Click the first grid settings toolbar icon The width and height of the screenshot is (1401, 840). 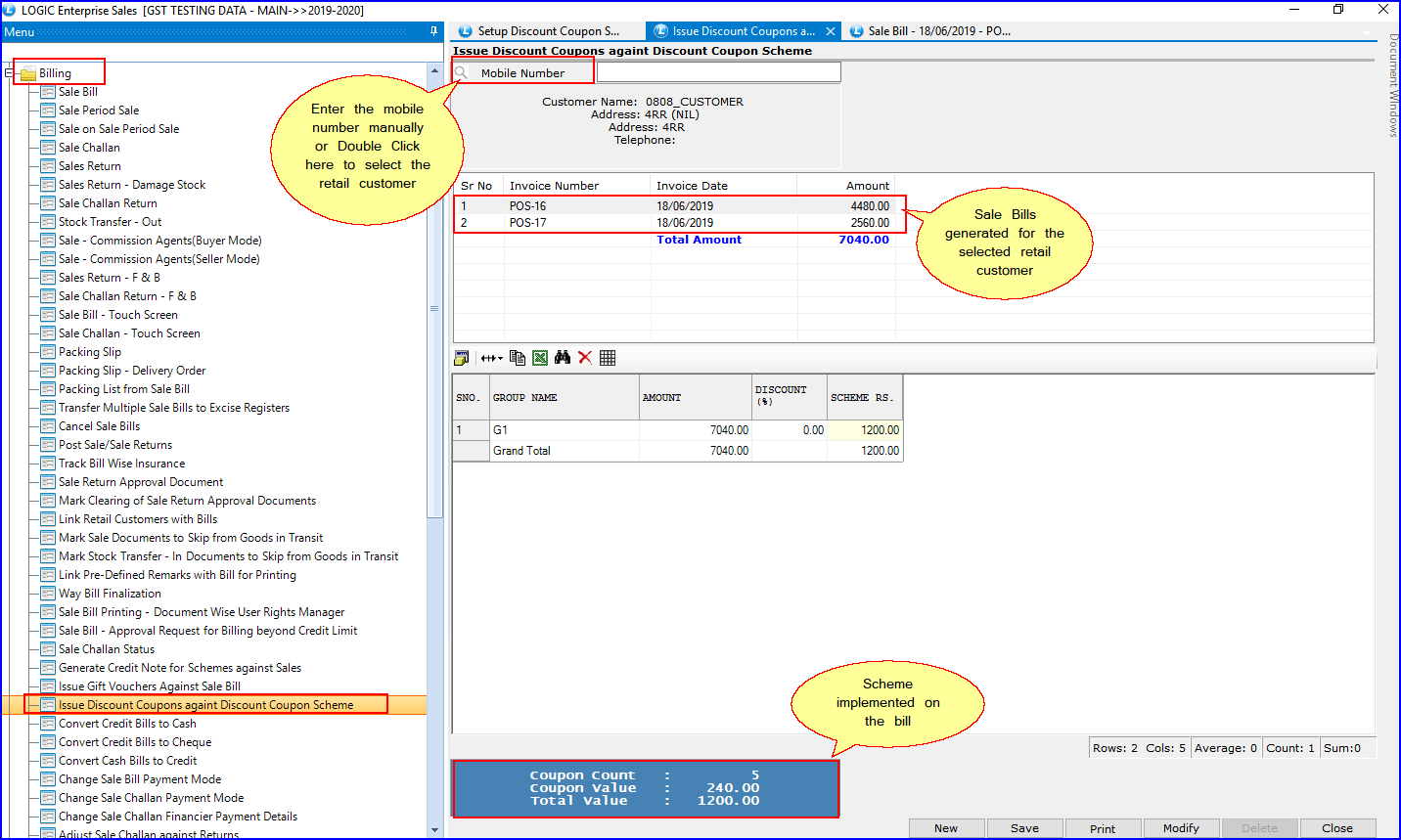point(462,358)
